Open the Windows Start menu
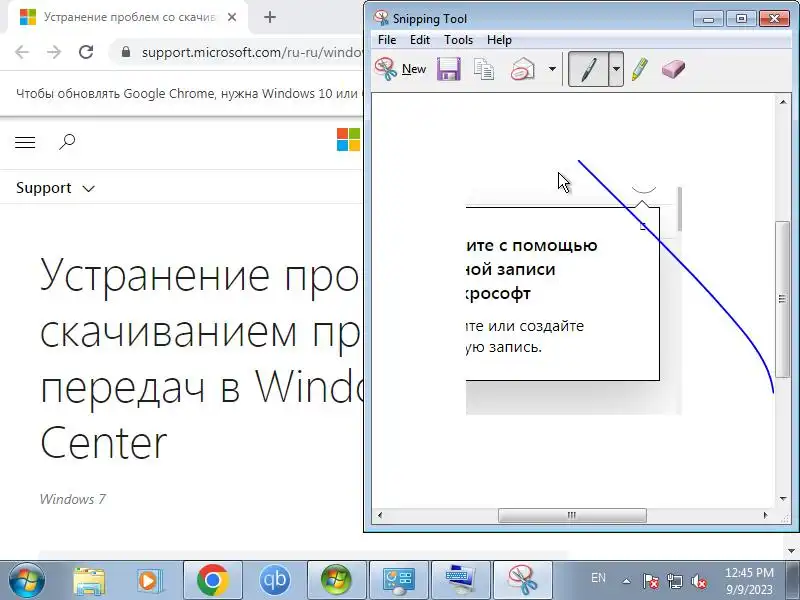 click(26, 581)
